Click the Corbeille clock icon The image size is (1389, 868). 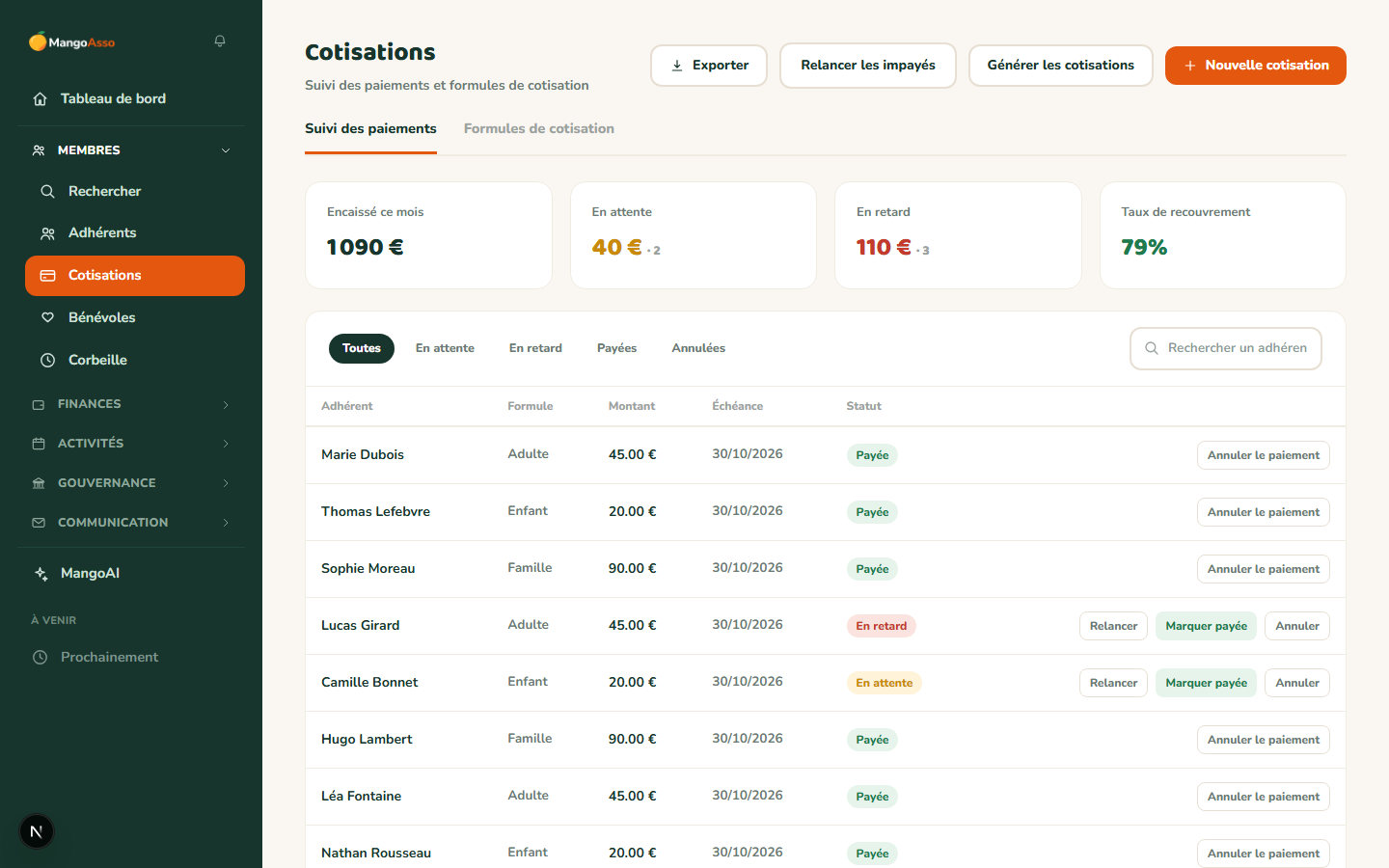(47, 360)
